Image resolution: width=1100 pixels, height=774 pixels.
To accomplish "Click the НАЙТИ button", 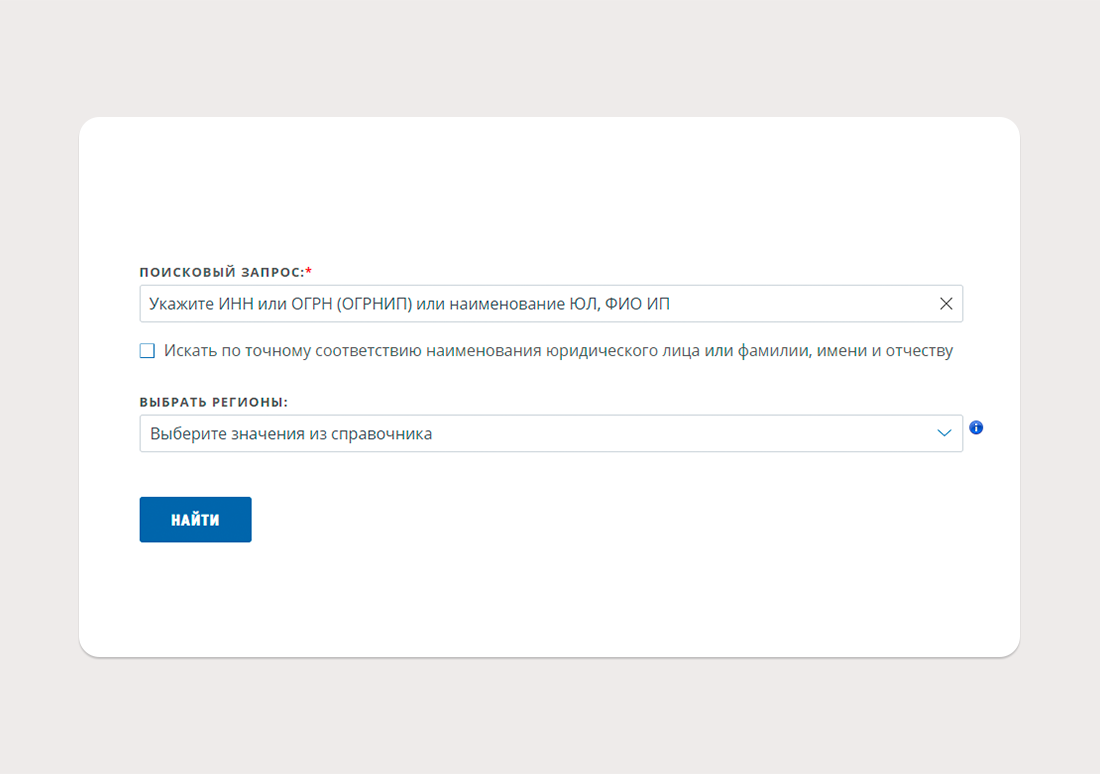I will click(x=195, y=519).
